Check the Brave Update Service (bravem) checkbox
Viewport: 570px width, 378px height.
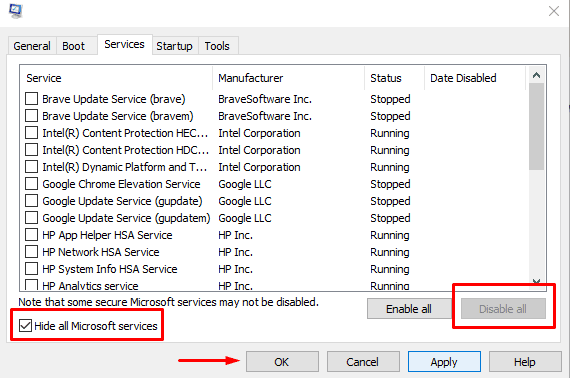click(x=31, y=116)
